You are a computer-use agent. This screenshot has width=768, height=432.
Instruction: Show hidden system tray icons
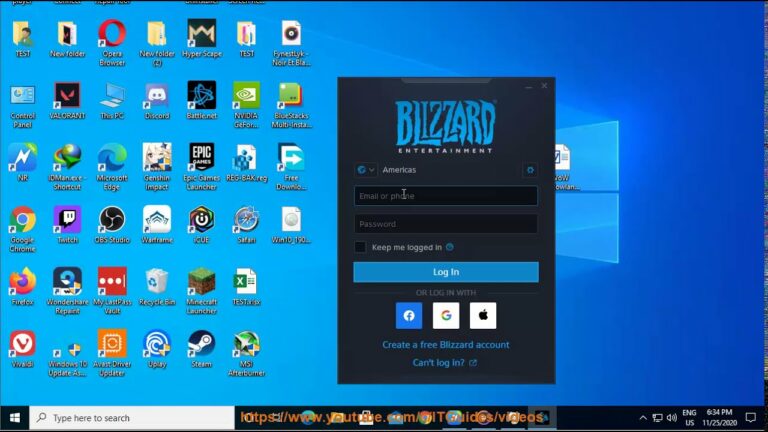(x=643, y=418)
